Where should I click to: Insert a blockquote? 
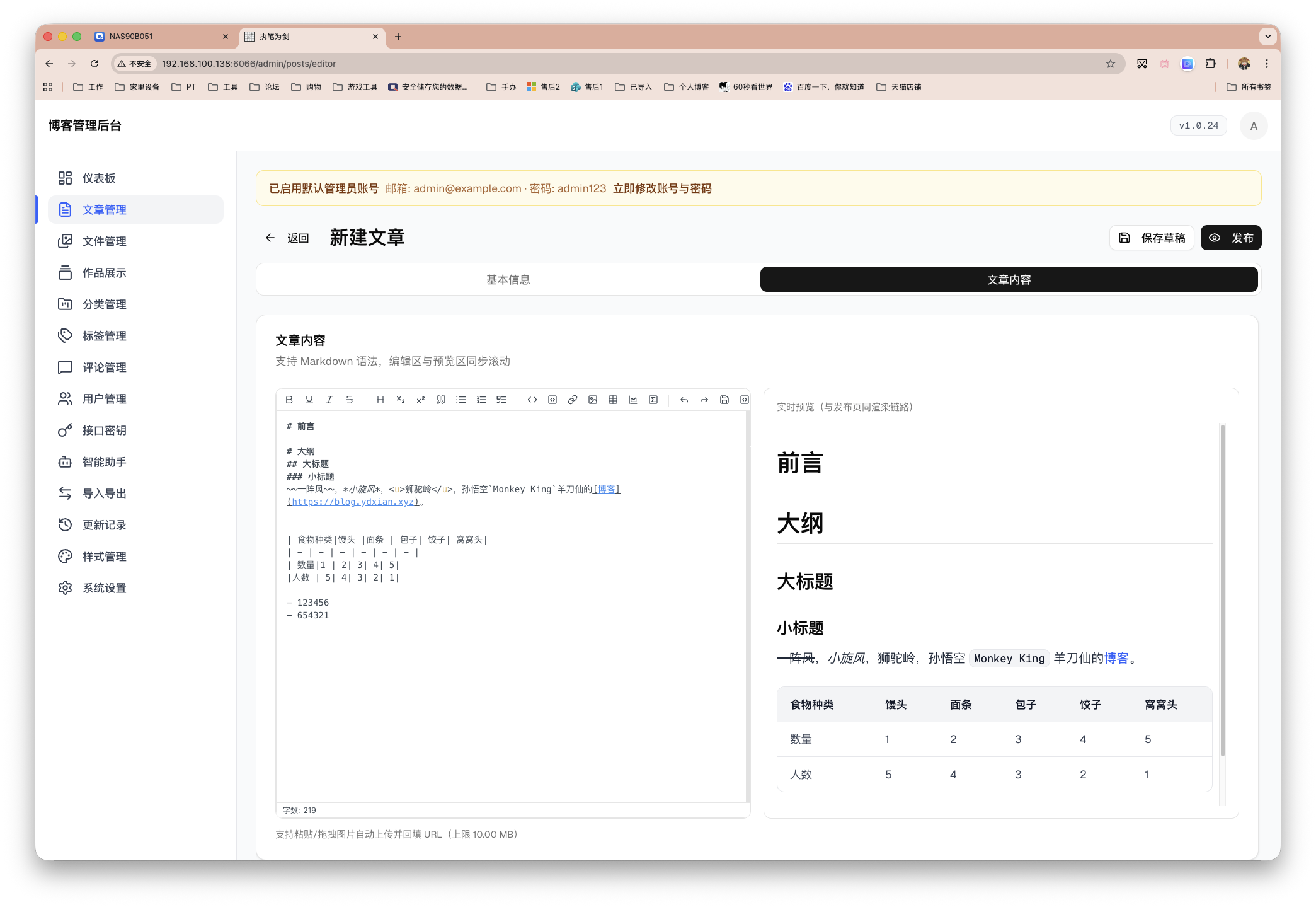point(440,400)
